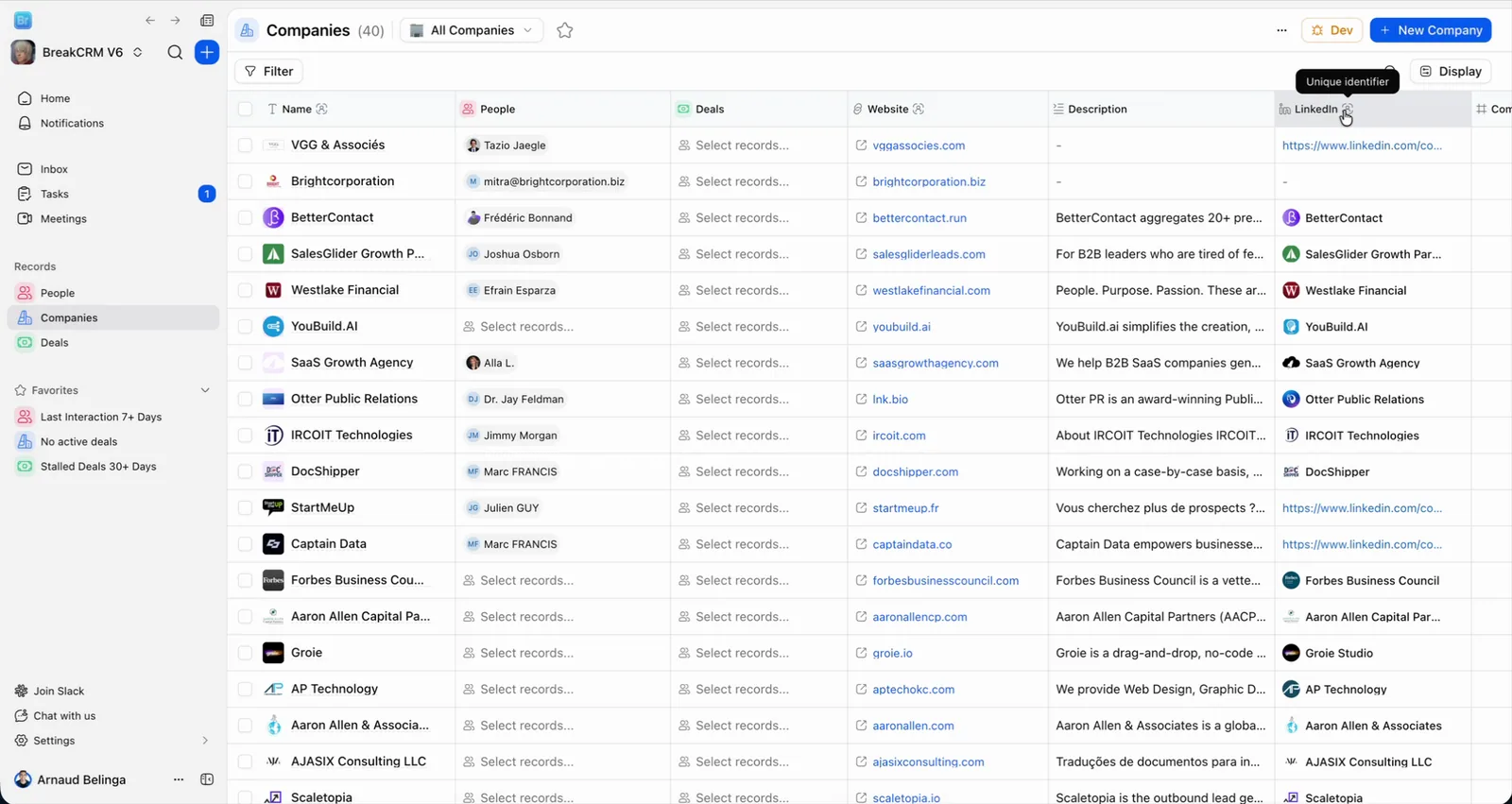
Task: Go to Deals in the sidebar
Action: [x=55, y=343]
